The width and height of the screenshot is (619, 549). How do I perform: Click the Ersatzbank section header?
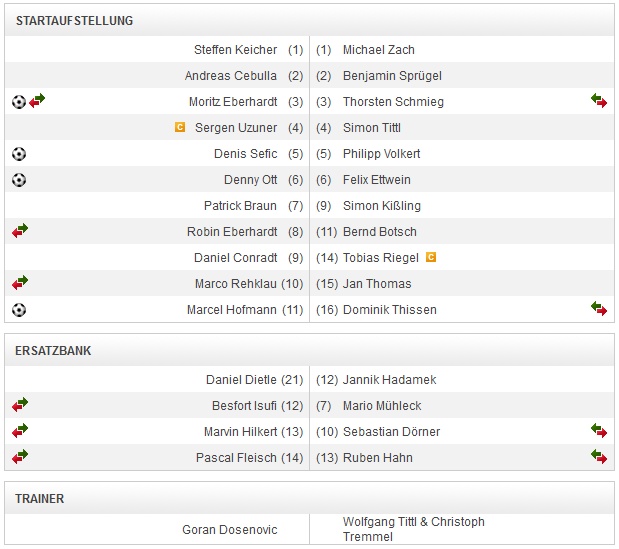[x=54, y=351]
